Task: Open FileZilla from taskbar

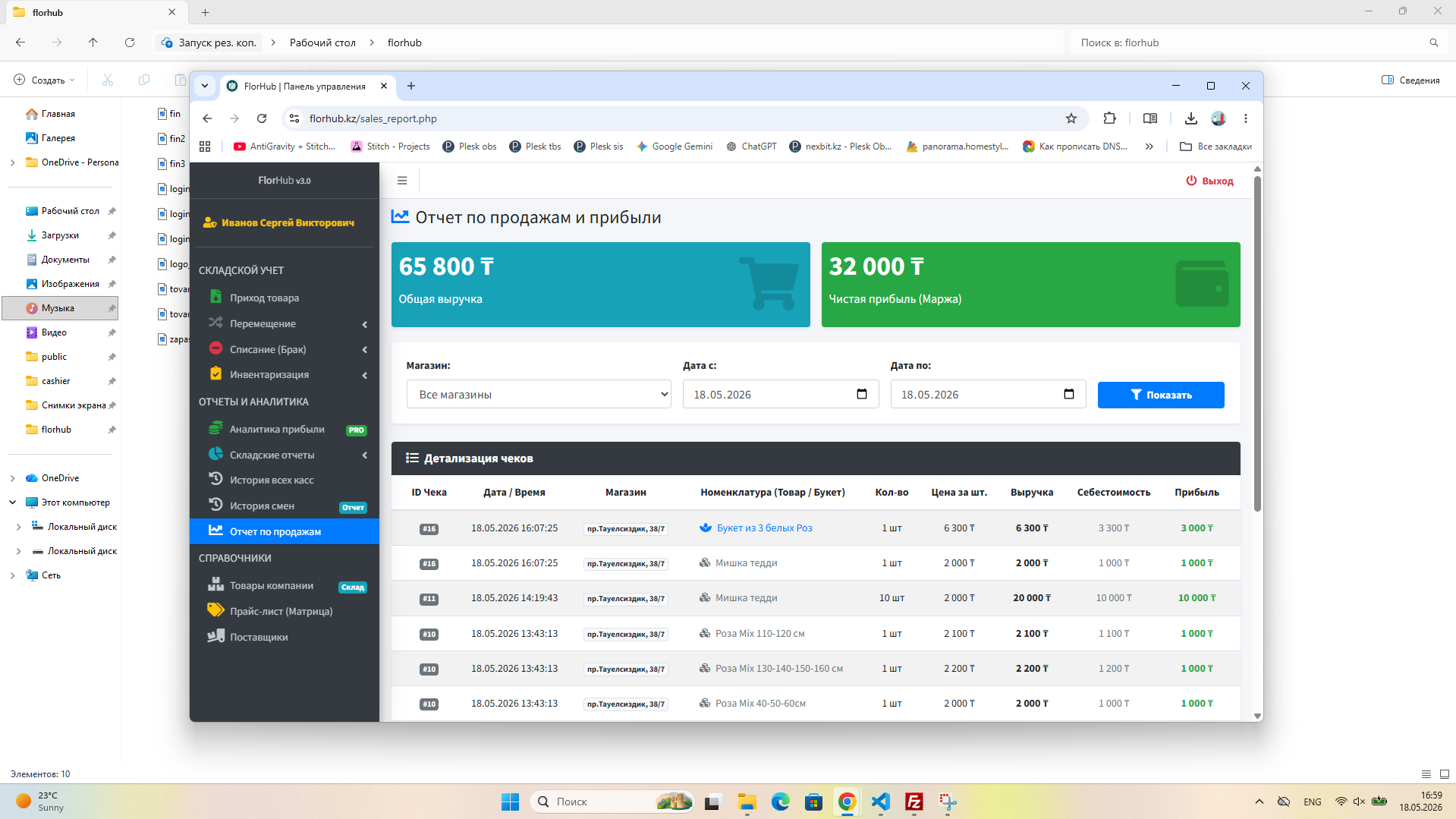Action: pos(914,802)
